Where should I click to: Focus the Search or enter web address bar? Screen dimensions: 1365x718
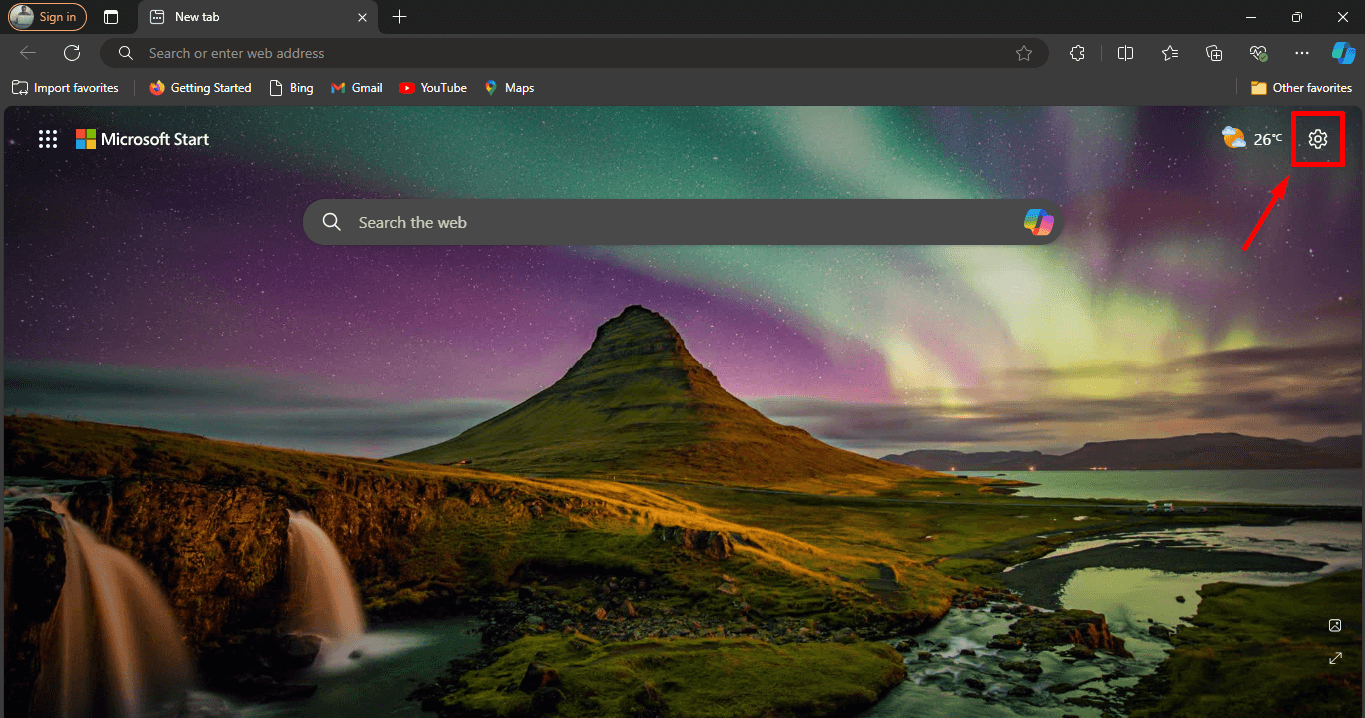point(575,53)
